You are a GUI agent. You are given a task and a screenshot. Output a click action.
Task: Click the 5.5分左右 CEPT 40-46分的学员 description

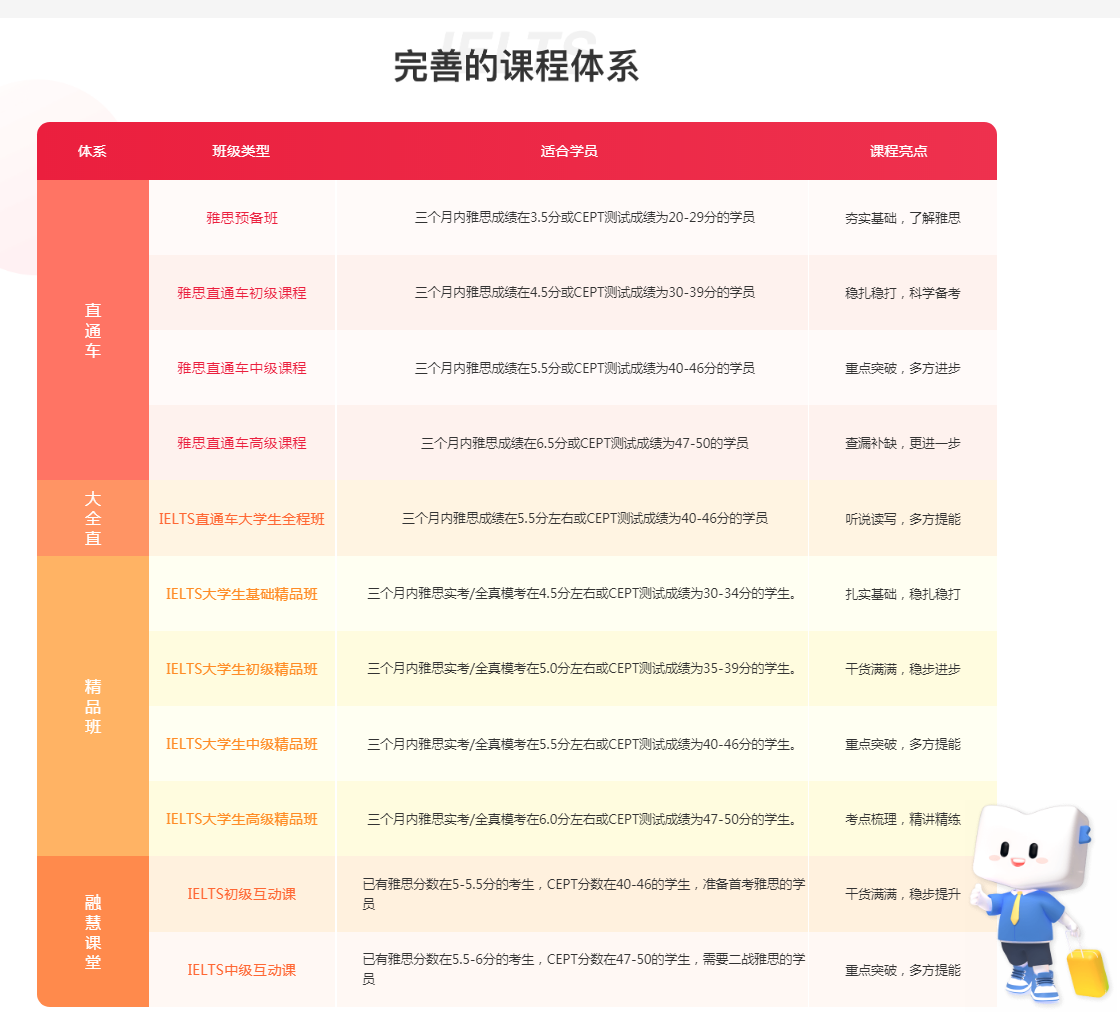click(585, 518)
